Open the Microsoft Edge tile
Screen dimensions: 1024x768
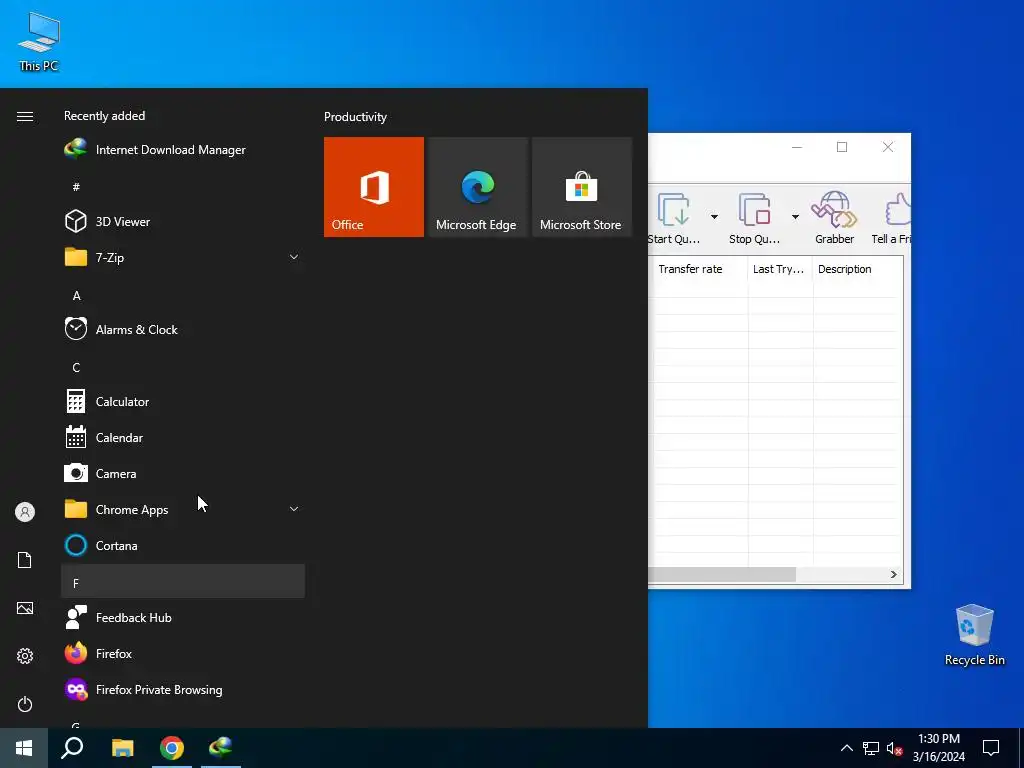[x=477, y=187]
